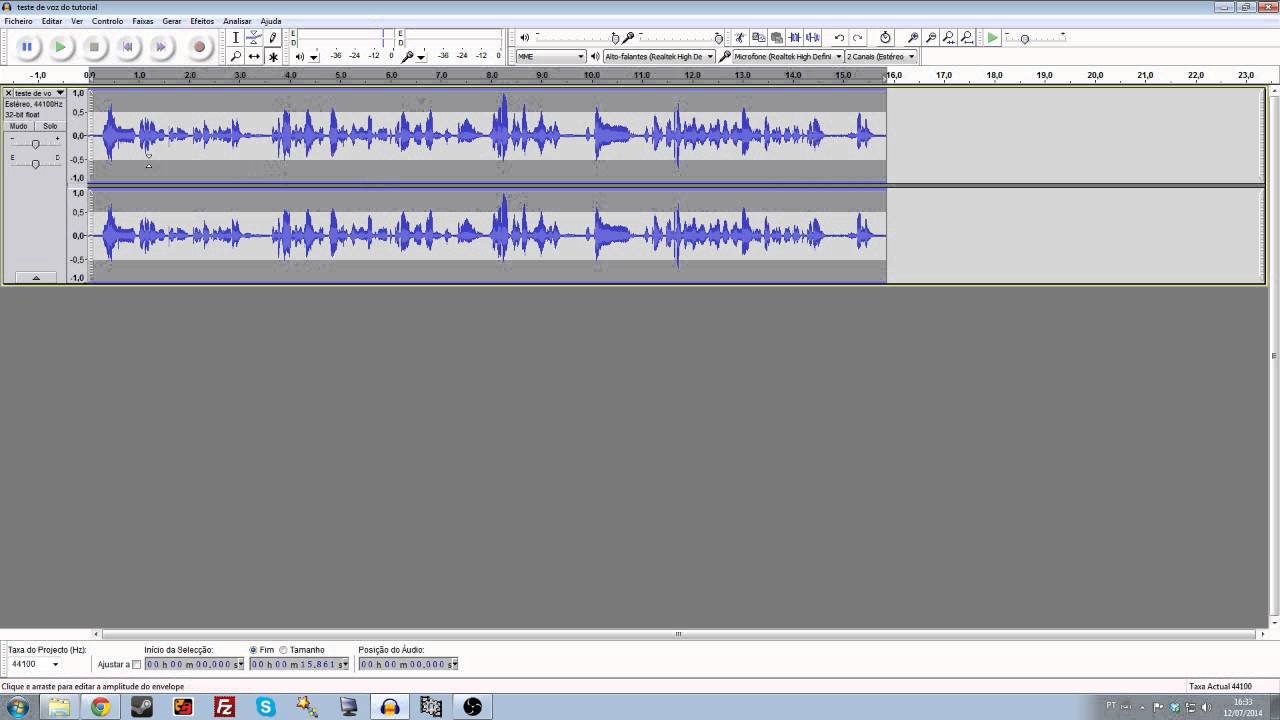Open input meter microphone dropdown
This screenshot has width=1280, height=720.
click(421, 57)
